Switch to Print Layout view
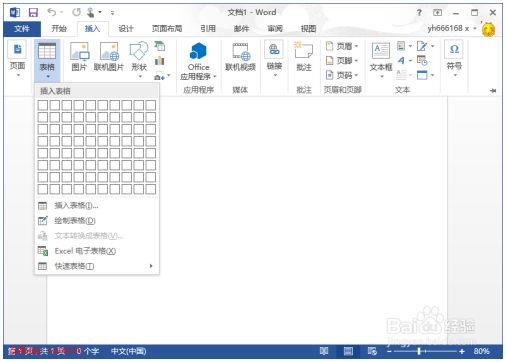This screenshot has height=362, width=506. [x=348, y=351]
